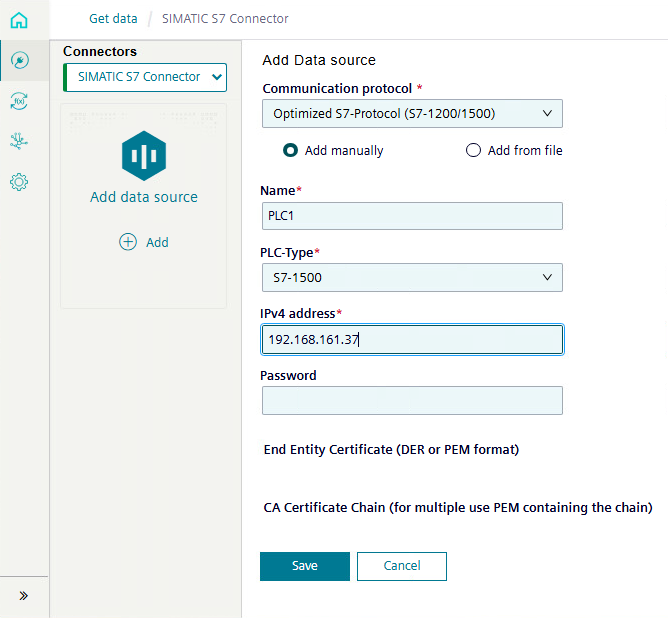Open the PLC-Type S7-1500 dropdown
The height and width of the screenshot is (618, 668).
412,278
